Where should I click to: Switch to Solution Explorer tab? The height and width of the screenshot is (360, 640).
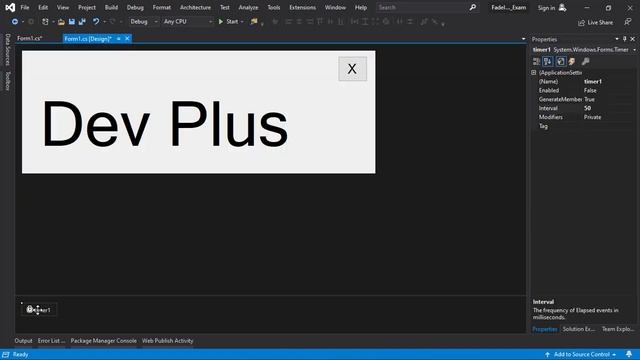click(579, 329)
